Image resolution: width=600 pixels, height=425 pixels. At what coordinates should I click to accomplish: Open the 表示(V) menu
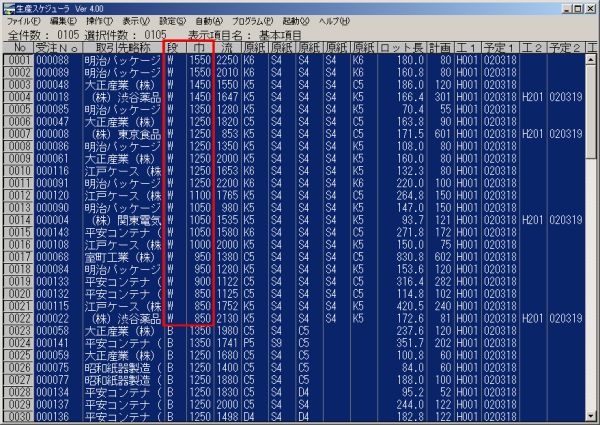point(136,21)
